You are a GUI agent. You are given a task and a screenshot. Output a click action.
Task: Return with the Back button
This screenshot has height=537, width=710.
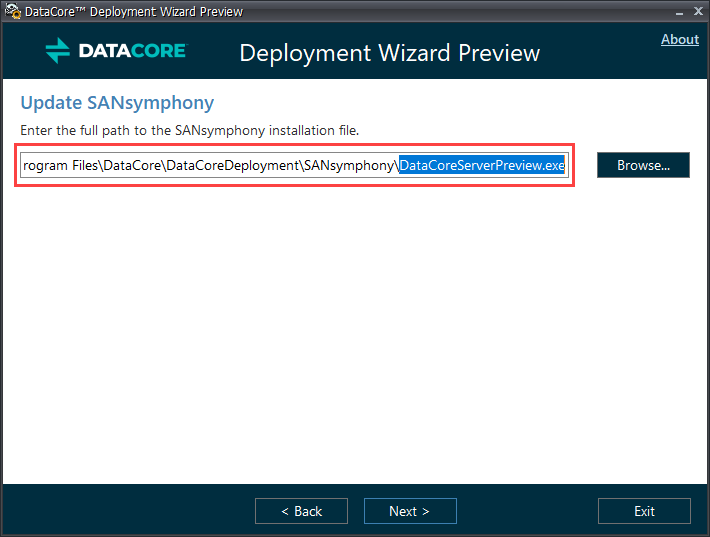(301, 511)
